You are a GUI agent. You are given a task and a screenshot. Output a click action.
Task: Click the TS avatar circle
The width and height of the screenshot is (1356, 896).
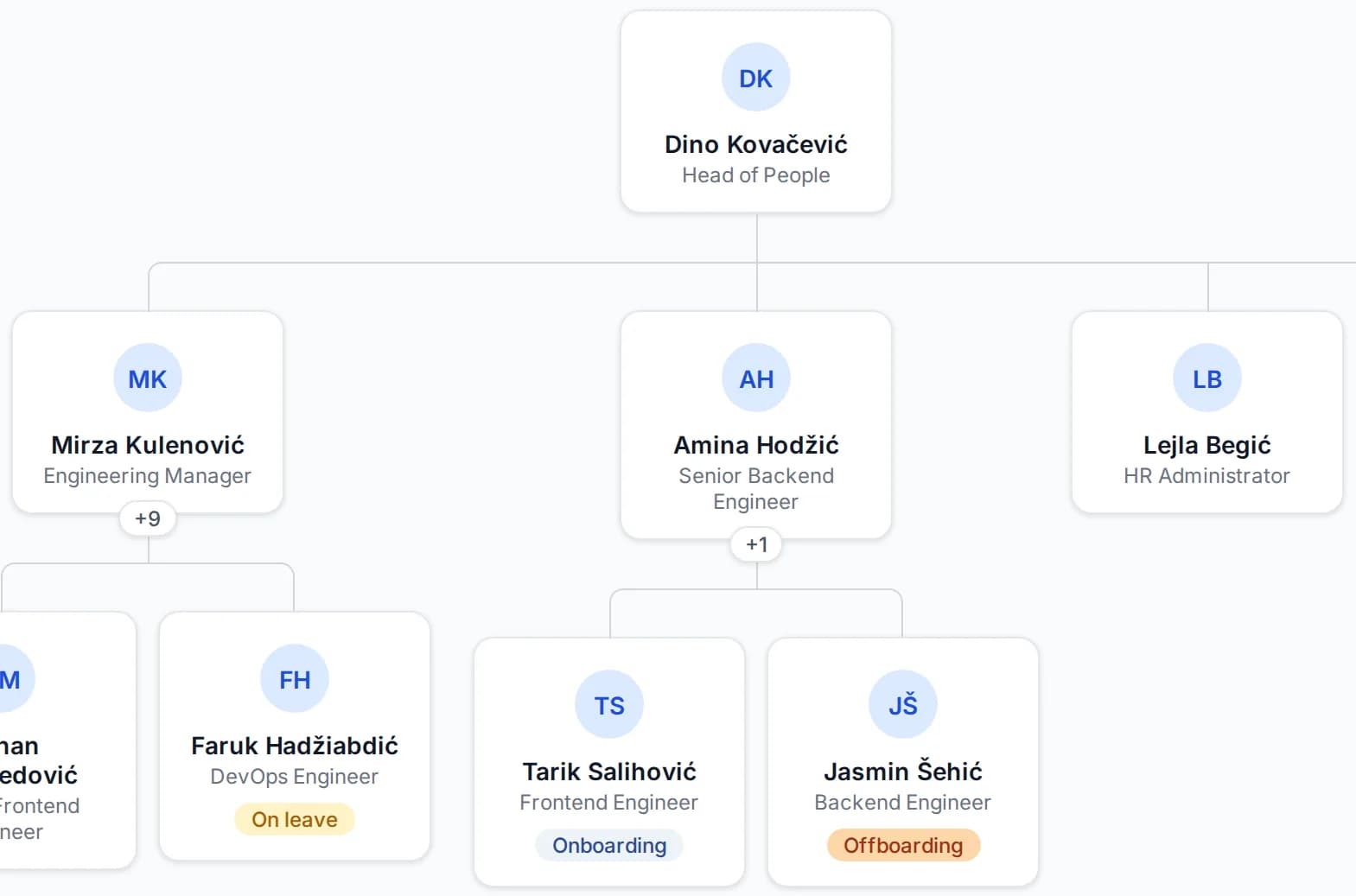tap(609, 705)
